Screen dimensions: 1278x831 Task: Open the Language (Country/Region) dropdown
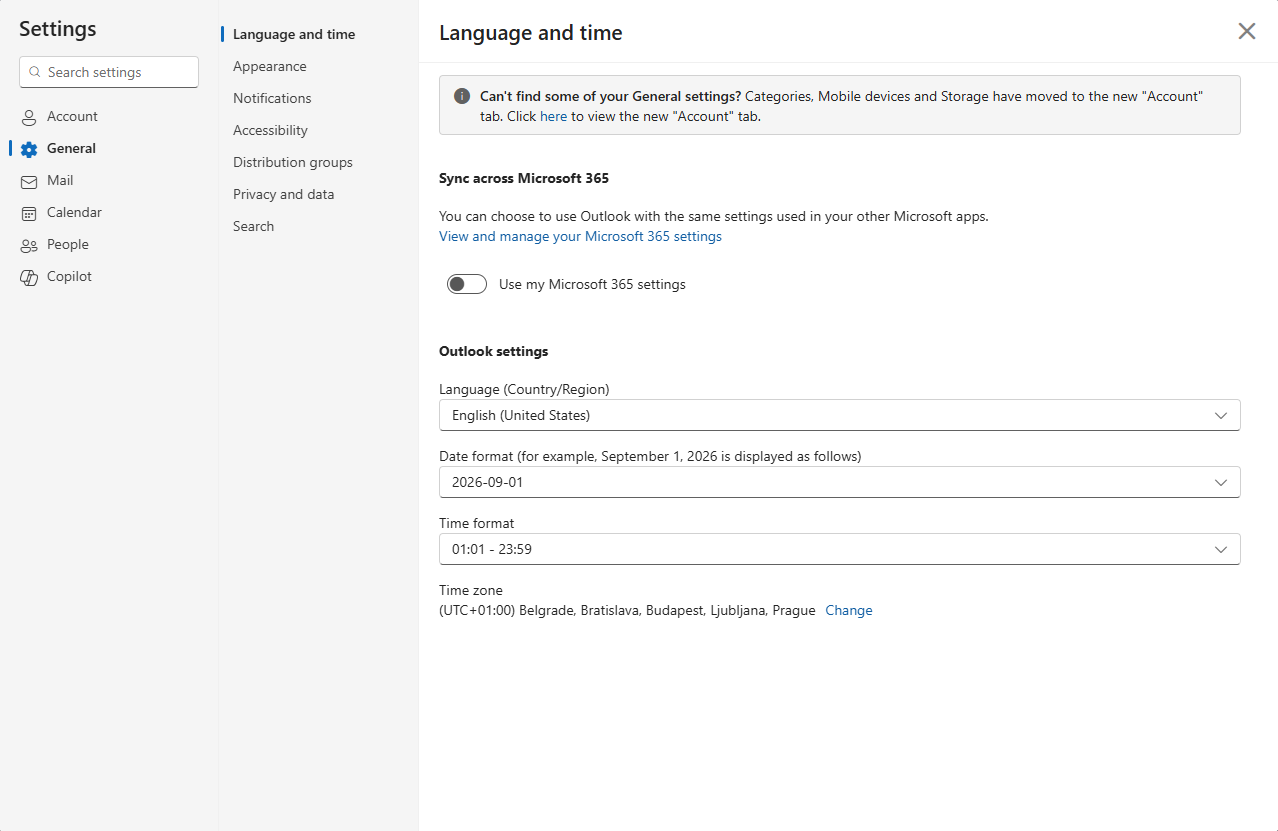coord(839,415)
